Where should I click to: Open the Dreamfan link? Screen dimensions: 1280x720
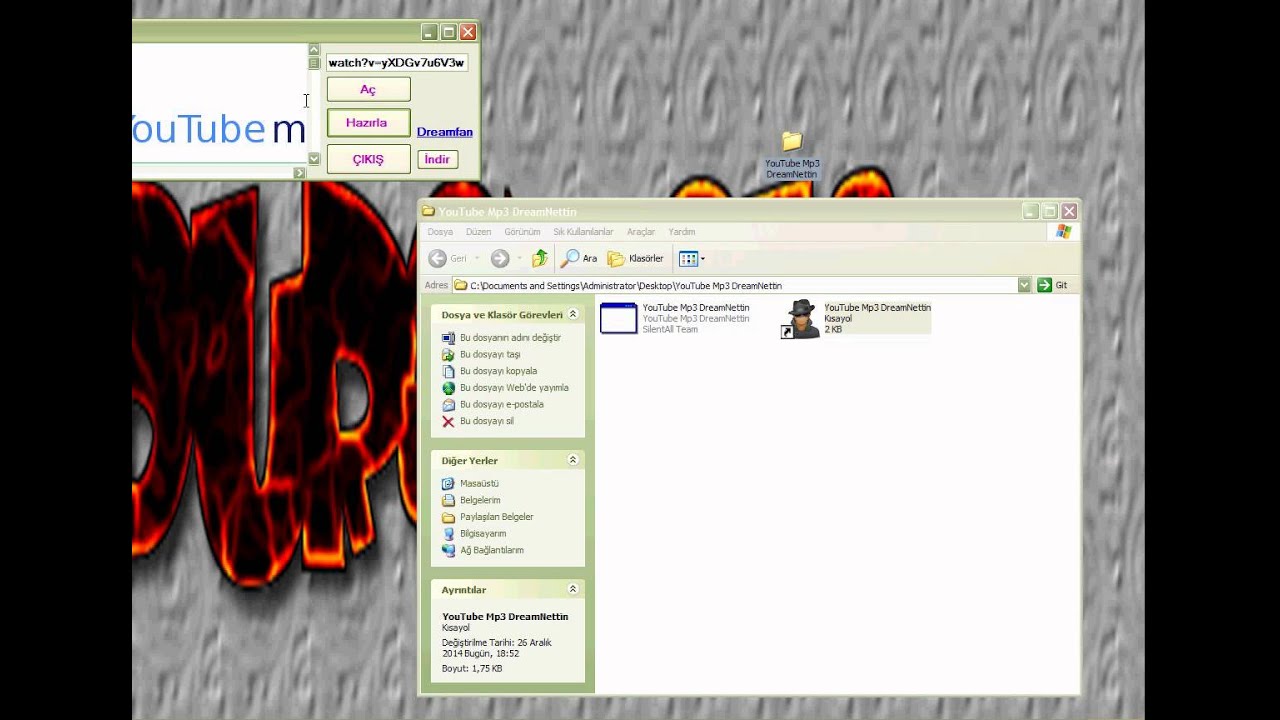coord(445,132)
